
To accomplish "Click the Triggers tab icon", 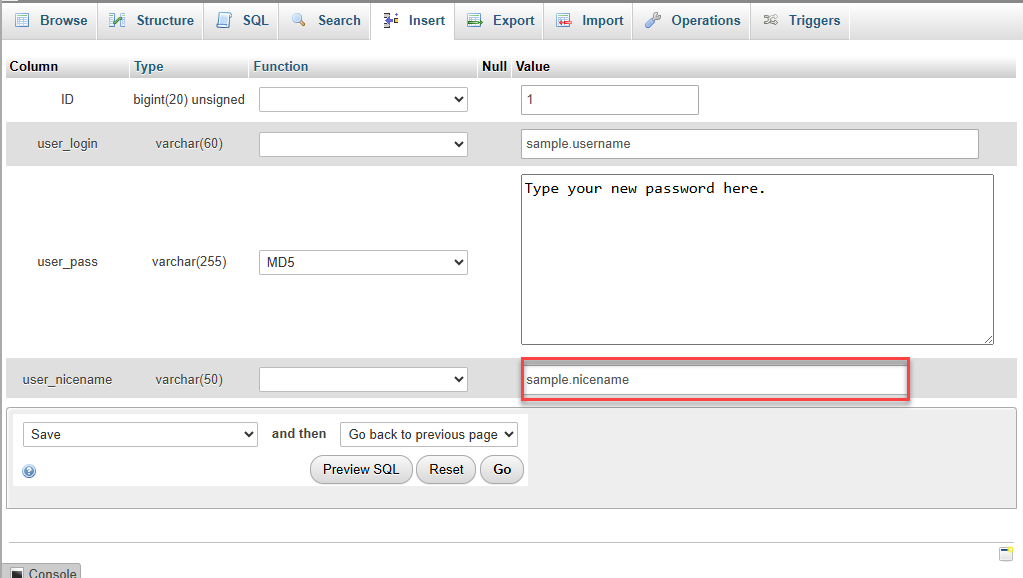I will [770, 20].
